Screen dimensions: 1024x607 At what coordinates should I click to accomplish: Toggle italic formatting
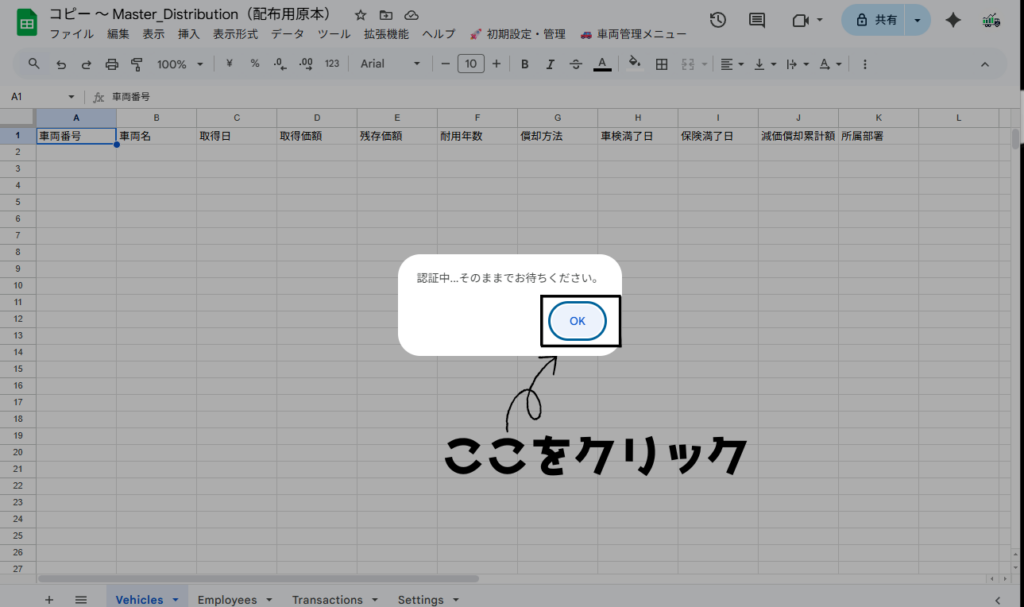(549, 64)
